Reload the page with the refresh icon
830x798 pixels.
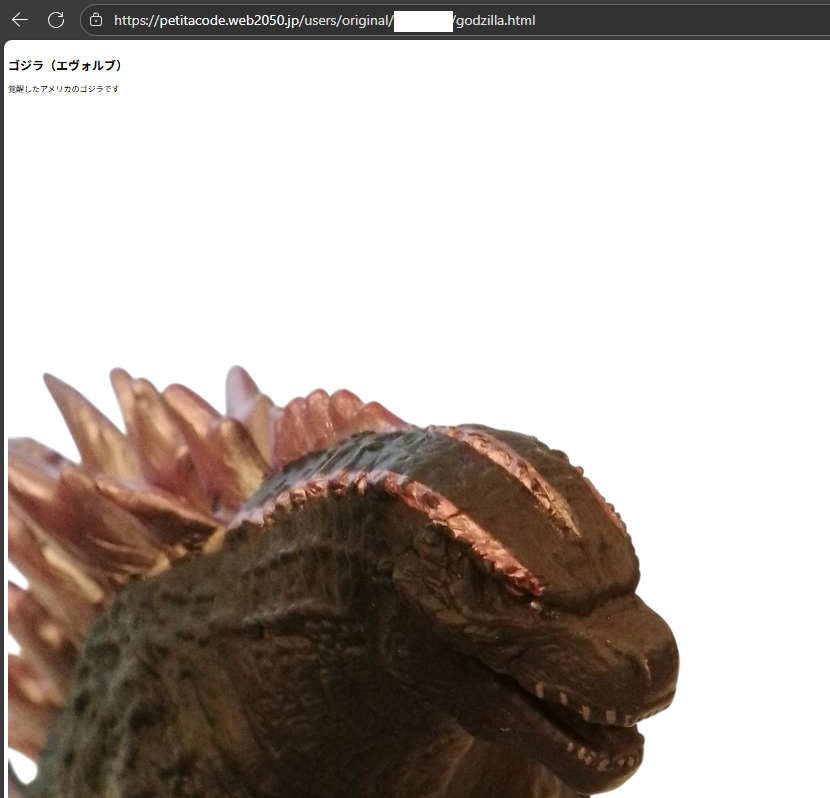(56, 20)
